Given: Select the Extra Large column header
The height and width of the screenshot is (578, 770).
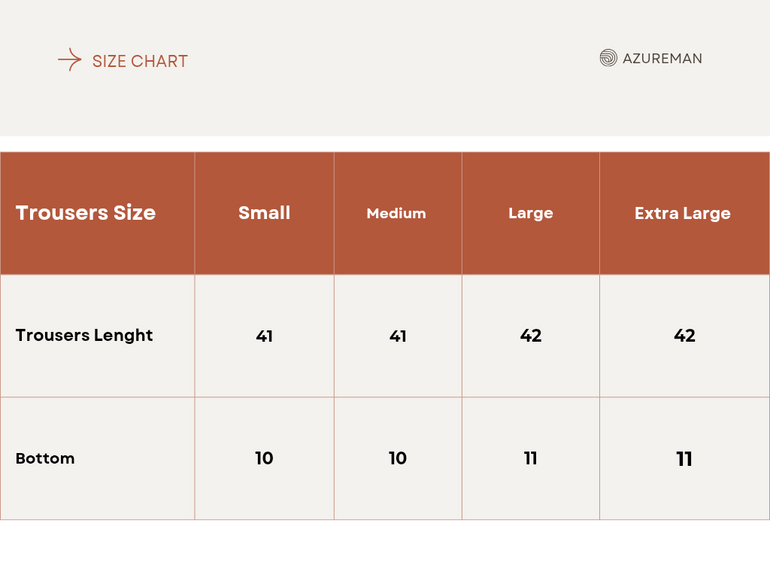Looking at the screenshot, I should click(x=682, y=213).
